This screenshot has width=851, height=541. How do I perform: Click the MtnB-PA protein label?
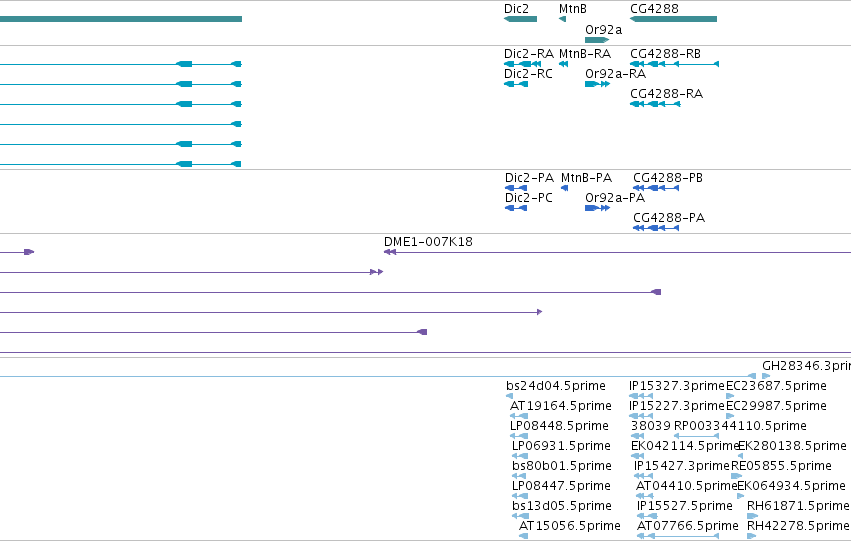click(586, 178)
